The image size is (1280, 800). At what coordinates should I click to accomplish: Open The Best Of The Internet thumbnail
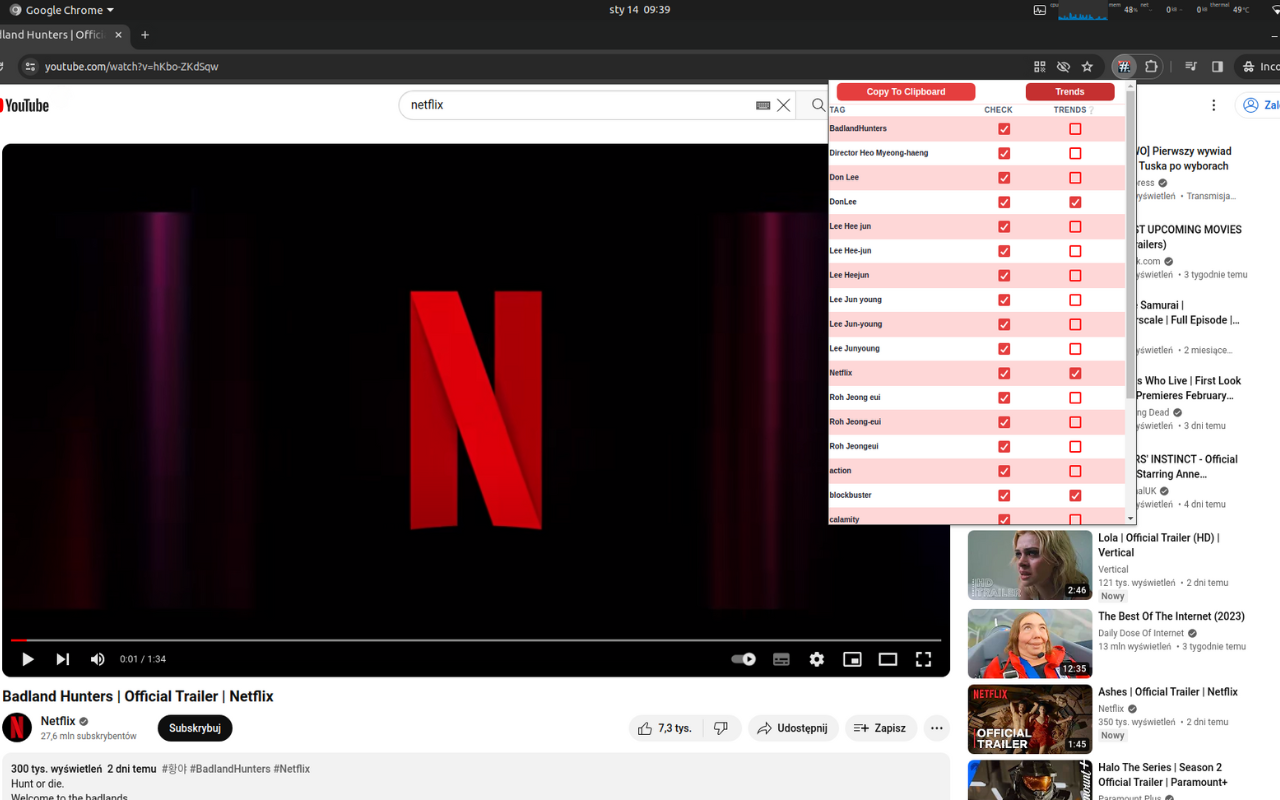click(x=1030, y=643)
